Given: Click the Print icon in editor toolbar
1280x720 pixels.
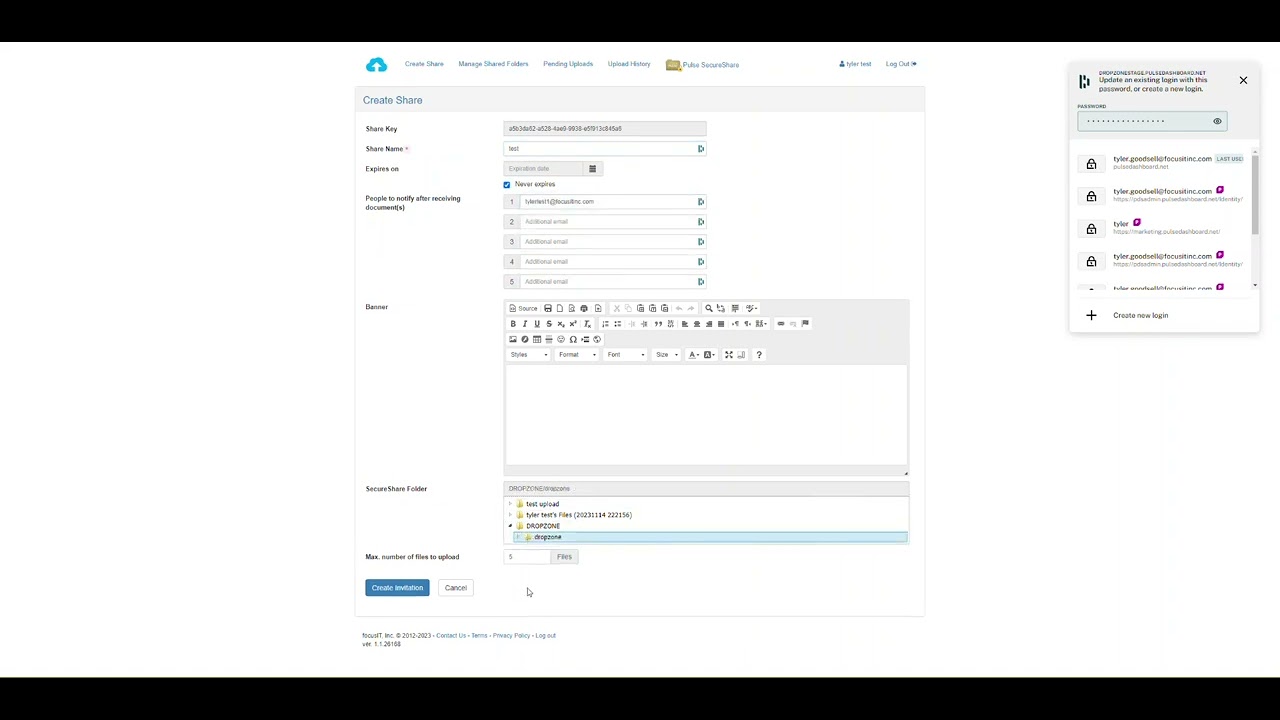Looking at the screenshot, I should coord(584,308).
